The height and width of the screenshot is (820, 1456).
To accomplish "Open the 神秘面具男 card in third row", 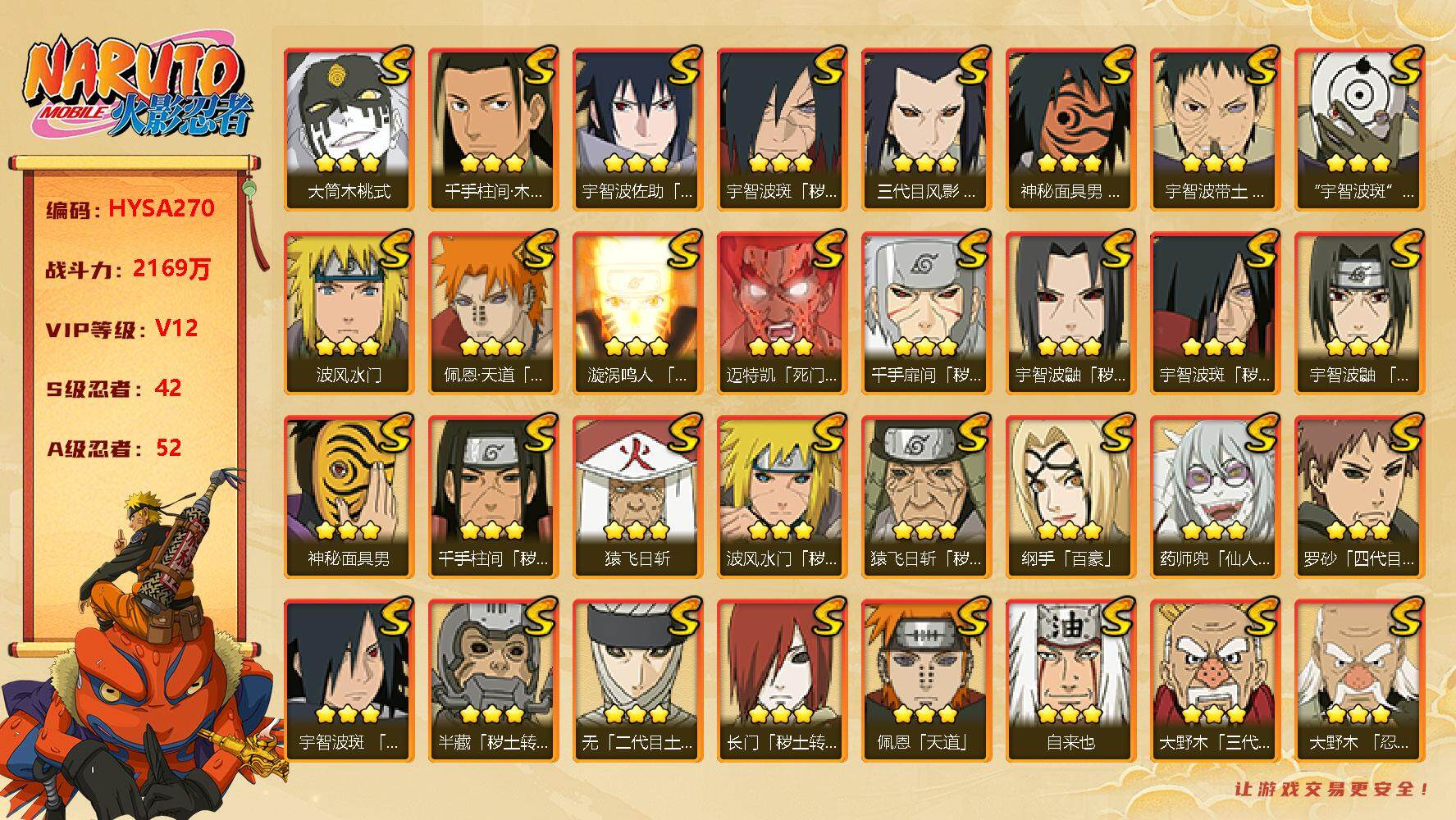I will [x=349, y=497].
